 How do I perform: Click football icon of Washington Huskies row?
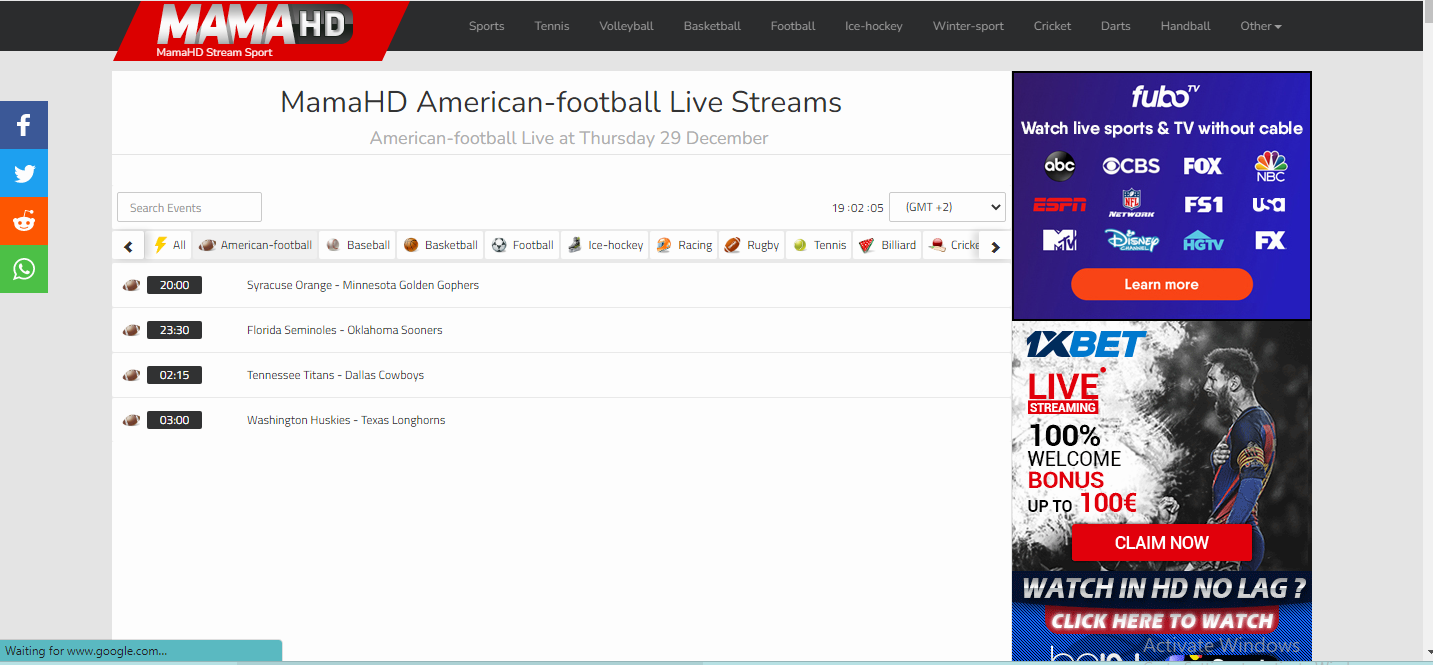(131, 420)
